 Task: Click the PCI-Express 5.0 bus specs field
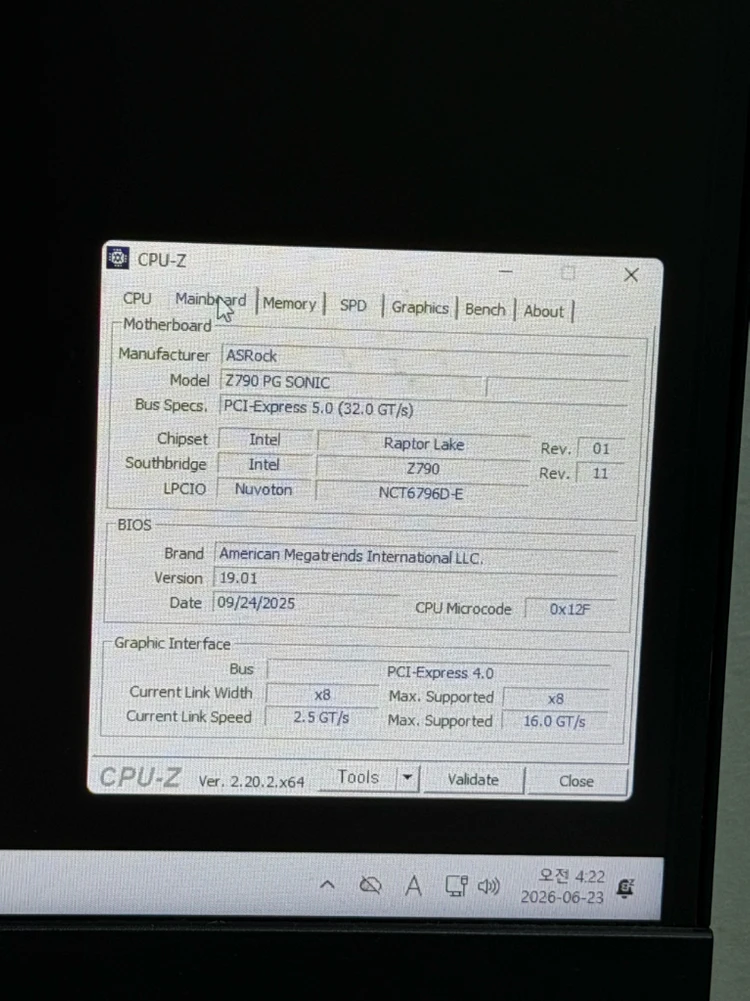pos(424,409)
